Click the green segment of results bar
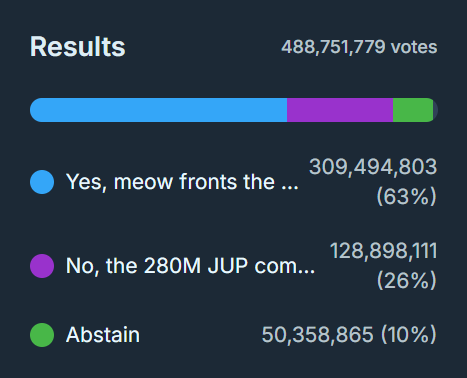 coord(413,110)
